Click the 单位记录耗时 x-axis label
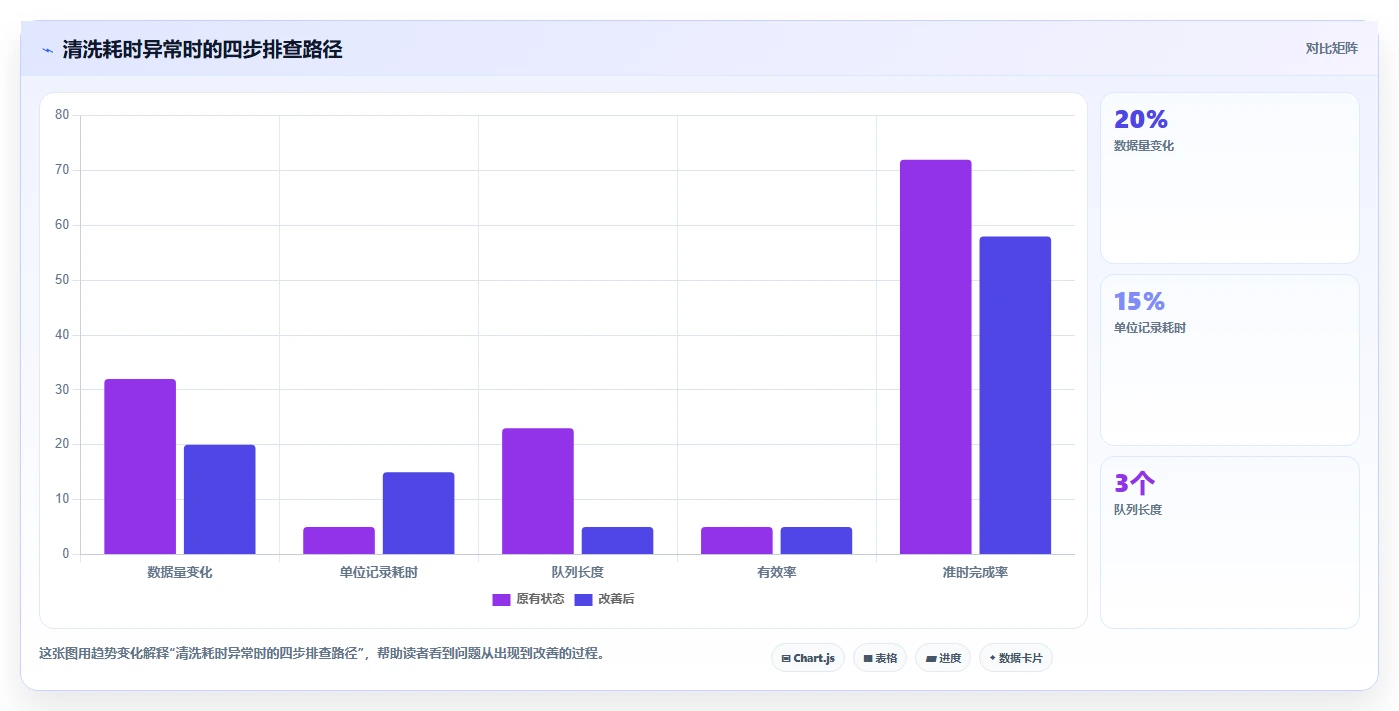 tap(379, 572)
